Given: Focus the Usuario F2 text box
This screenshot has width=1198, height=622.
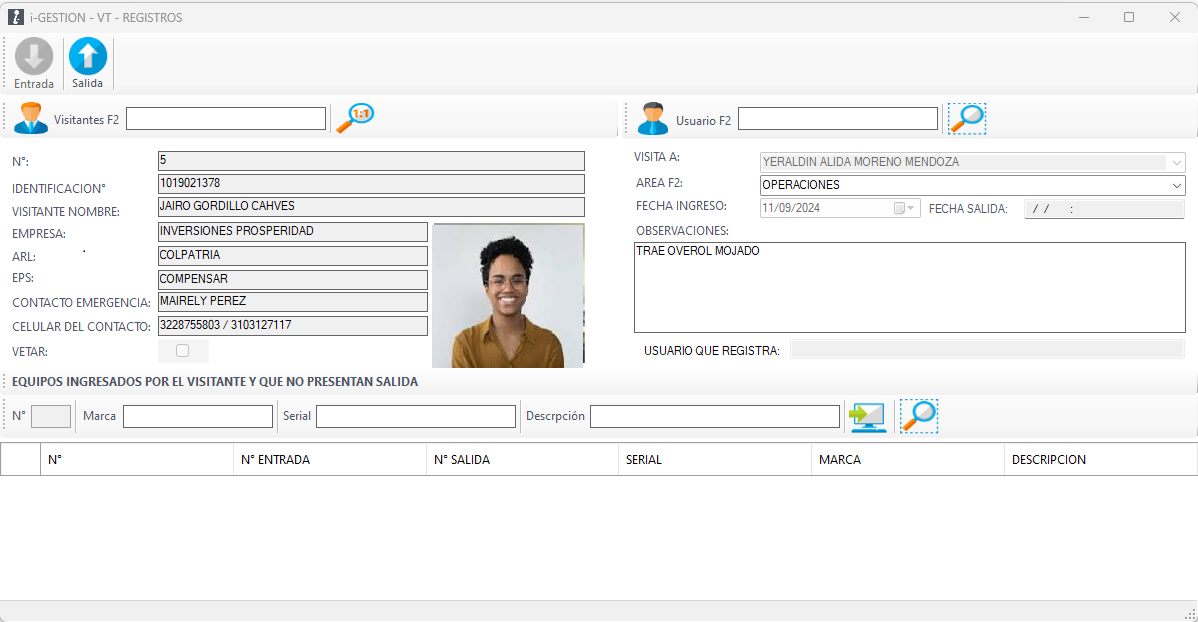Looking at the screenshot, I should pyautogui.click(x=838, y=119).
